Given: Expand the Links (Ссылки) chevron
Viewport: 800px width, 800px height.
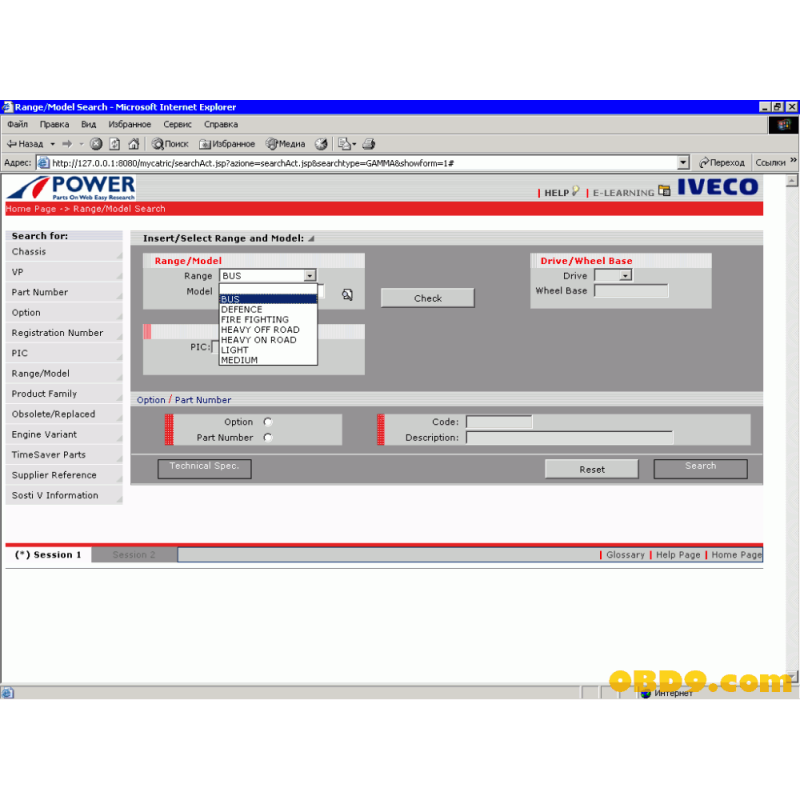Looking at the screenshot, I should (x=793, y=161).
